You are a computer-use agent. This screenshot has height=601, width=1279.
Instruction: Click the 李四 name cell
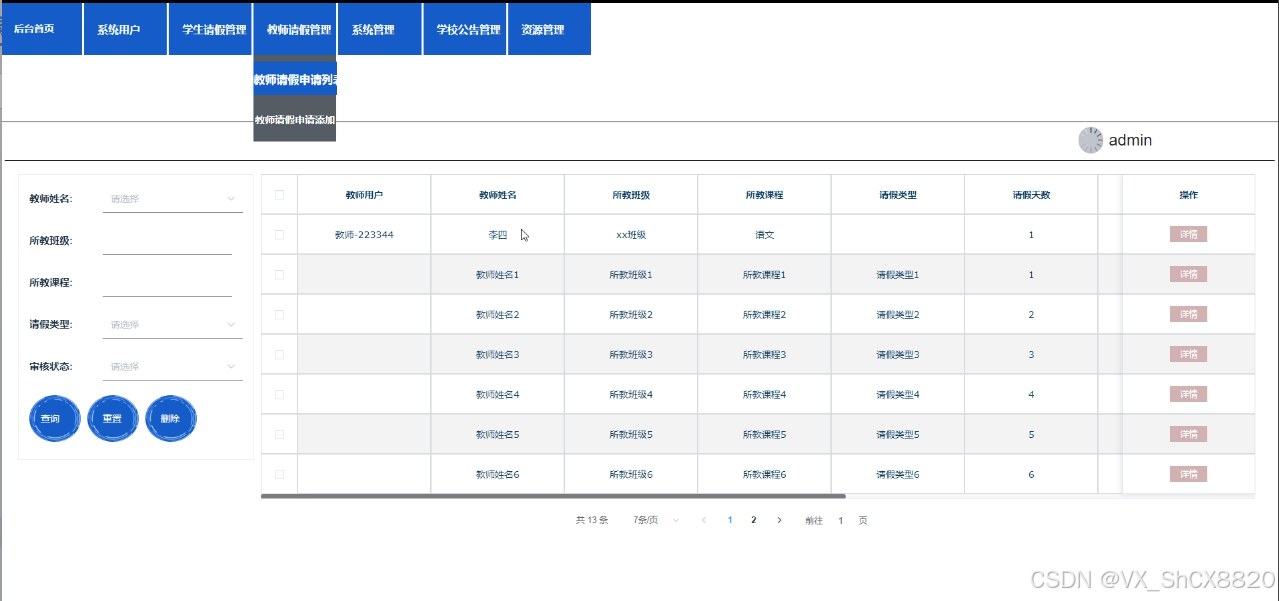[x=498, y=235]
